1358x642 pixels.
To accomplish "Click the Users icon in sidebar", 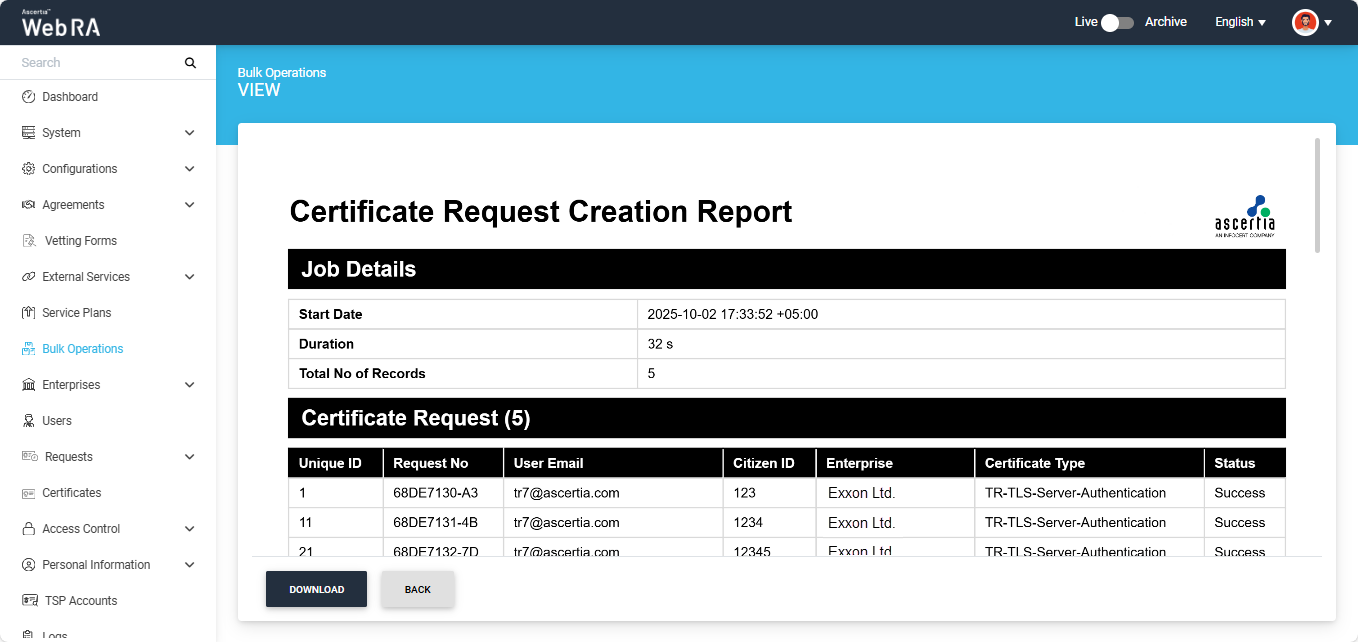I will [28, 421].
